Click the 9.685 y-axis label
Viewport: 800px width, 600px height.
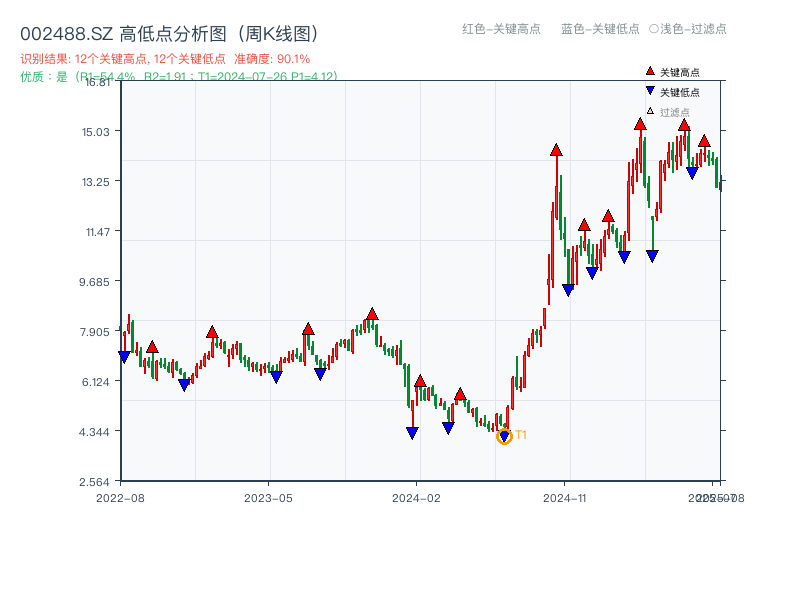click(x=94, y=282)
